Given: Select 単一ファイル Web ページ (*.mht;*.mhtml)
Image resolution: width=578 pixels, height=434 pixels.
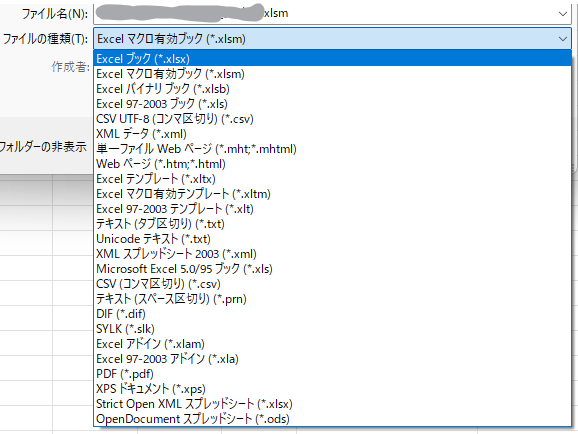Looking at the screenshot, I should 332,149.
